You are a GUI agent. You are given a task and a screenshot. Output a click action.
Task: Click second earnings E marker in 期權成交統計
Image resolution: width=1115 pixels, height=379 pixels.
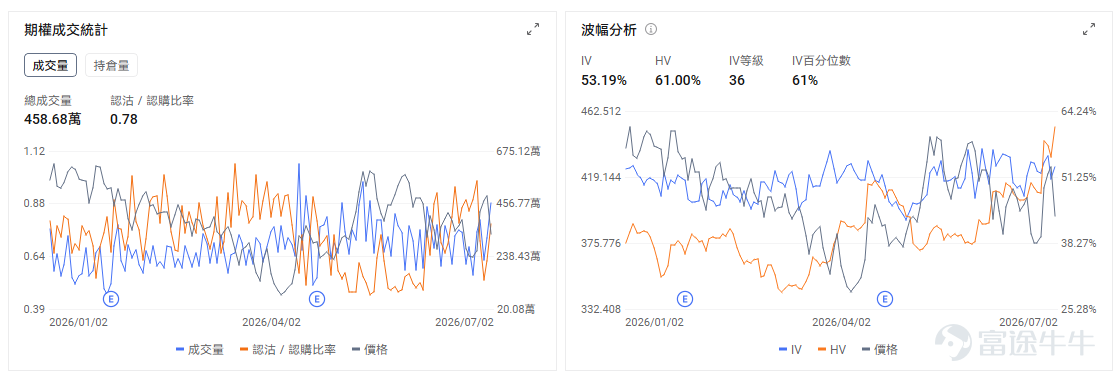(317, 299)
